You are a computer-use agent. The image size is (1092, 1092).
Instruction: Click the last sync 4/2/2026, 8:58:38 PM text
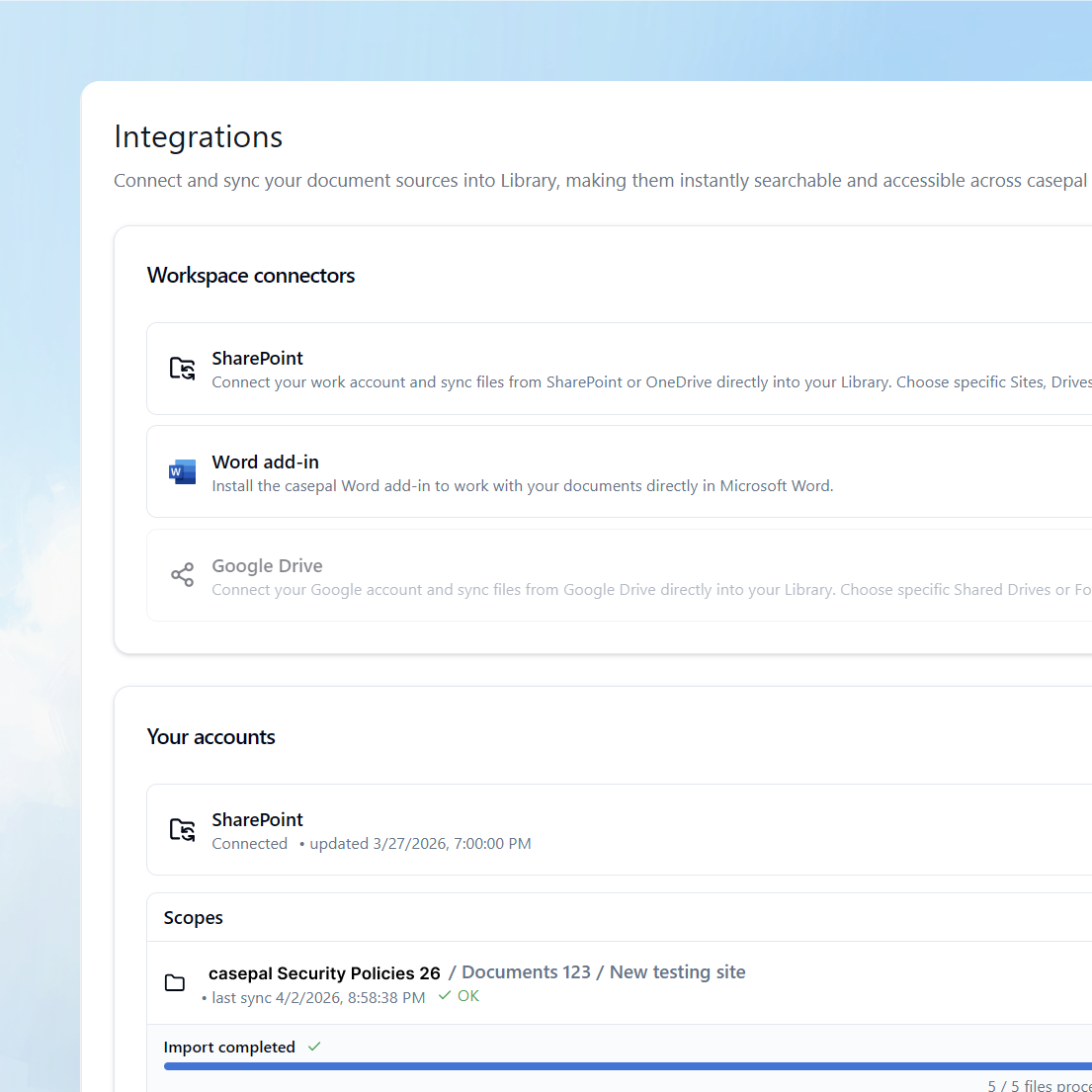tap(318, 998)
